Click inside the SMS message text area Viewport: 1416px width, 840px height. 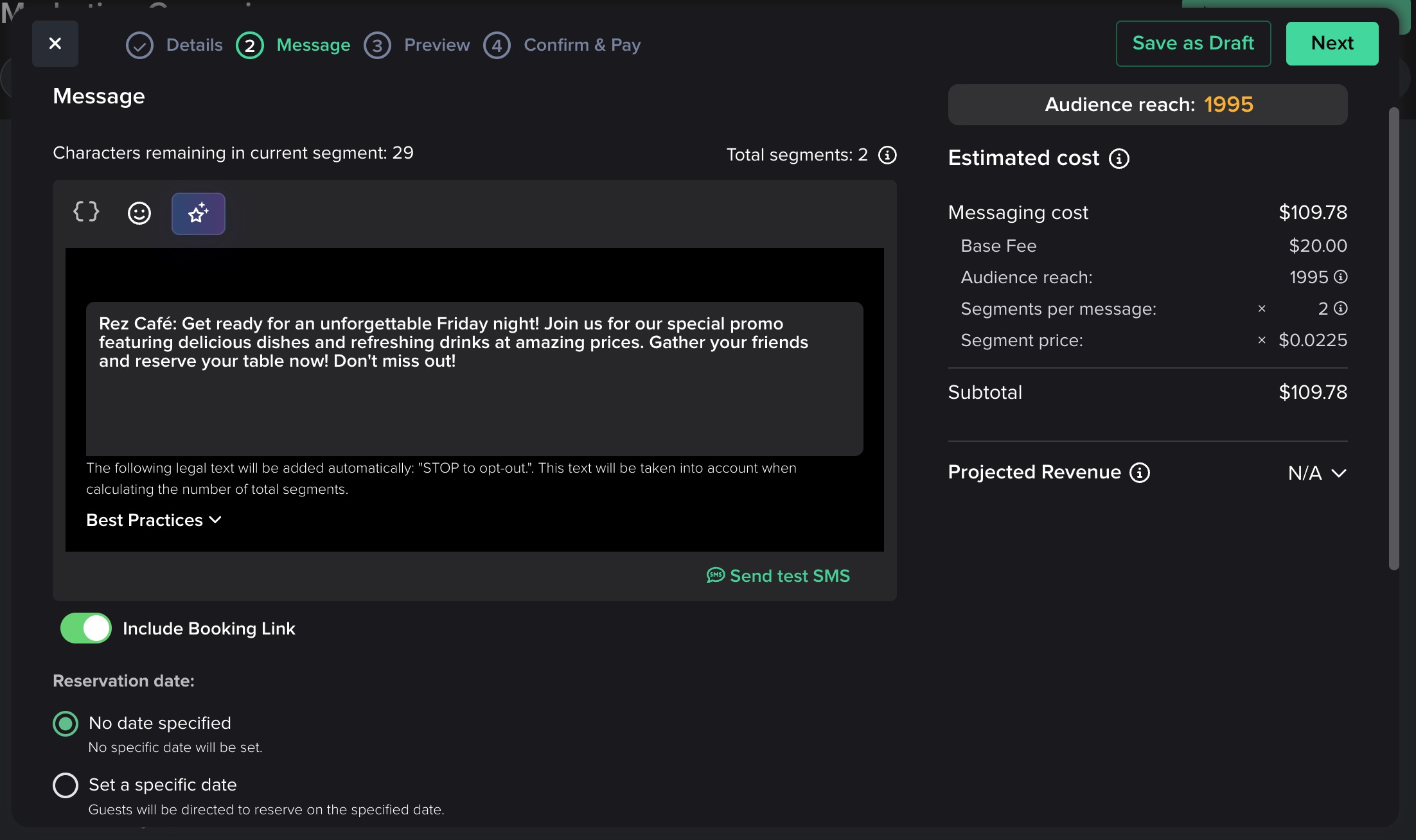pyautogui.click(x=474, y=379)
